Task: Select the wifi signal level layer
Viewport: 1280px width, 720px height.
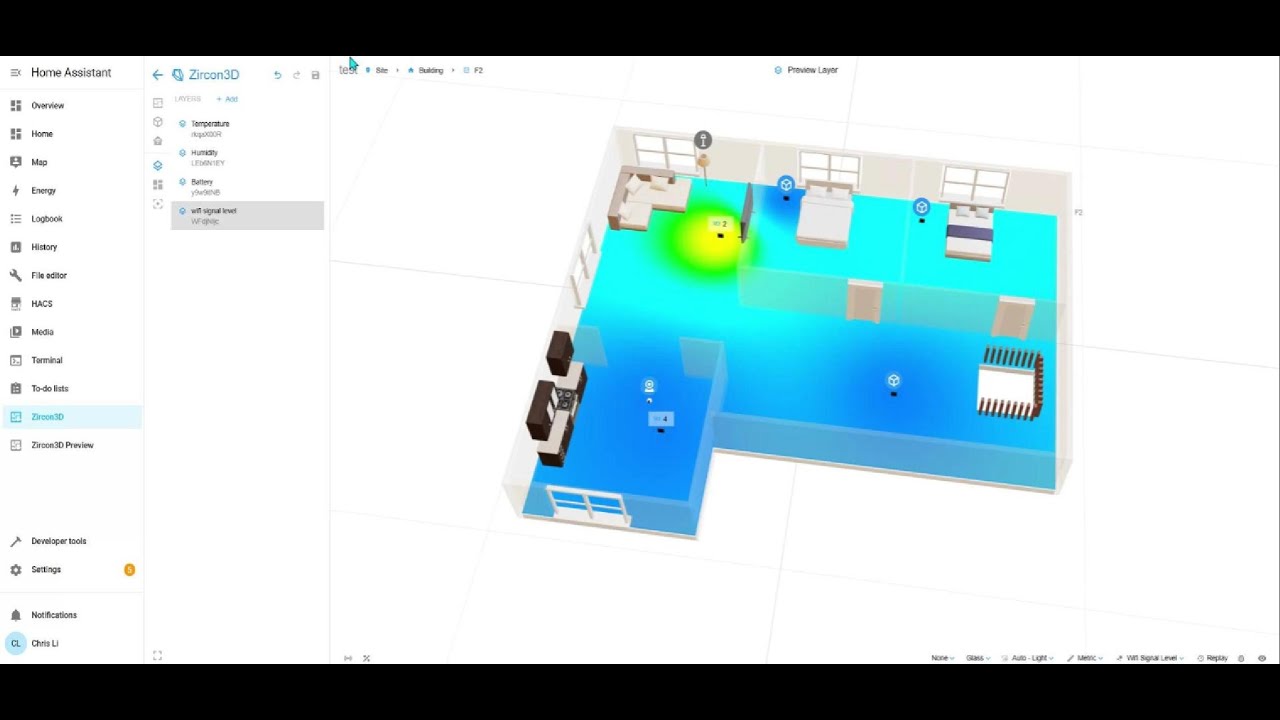Action: point(247,215)
